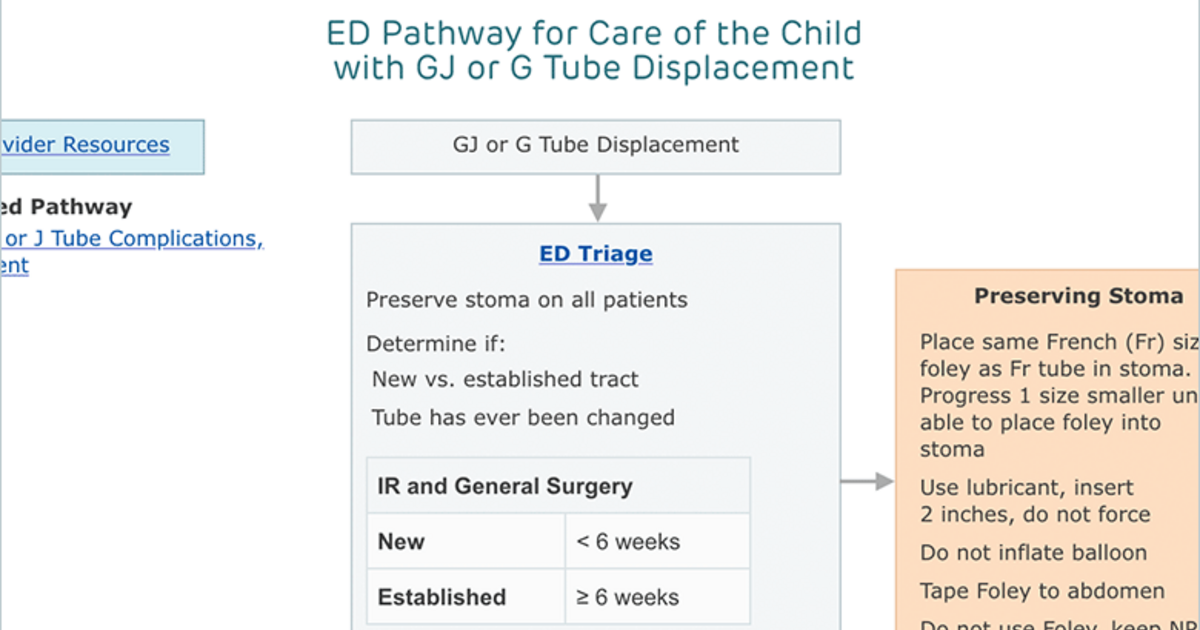Follow the J Tube Complications pathway link
This screenshot has width=1200, height=630.
click(132, 239)
